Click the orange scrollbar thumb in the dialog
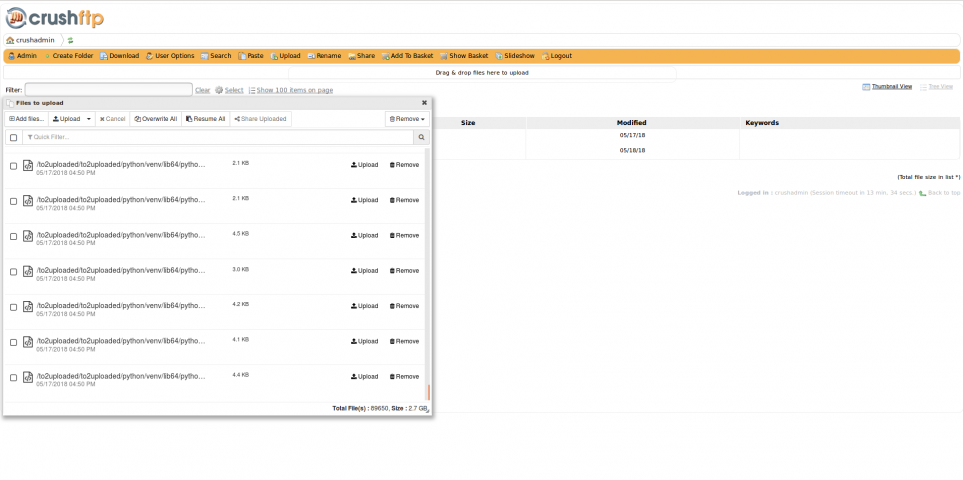The image size is (963, 480). click(429, 392)
